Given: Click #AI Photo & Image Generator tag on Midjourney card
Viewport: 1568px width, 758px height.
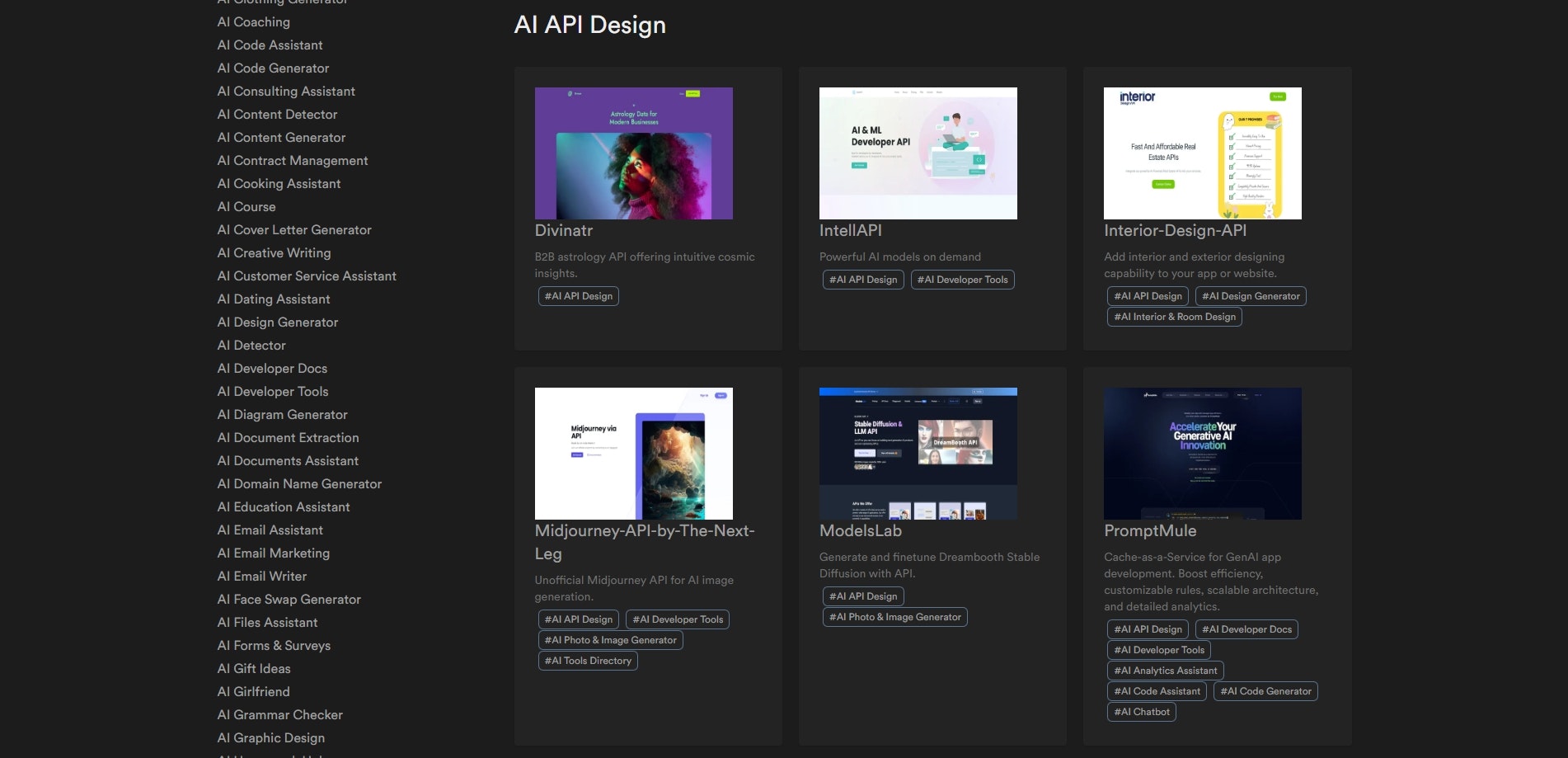Looking at the screenshot, I should tap(610, 640).
